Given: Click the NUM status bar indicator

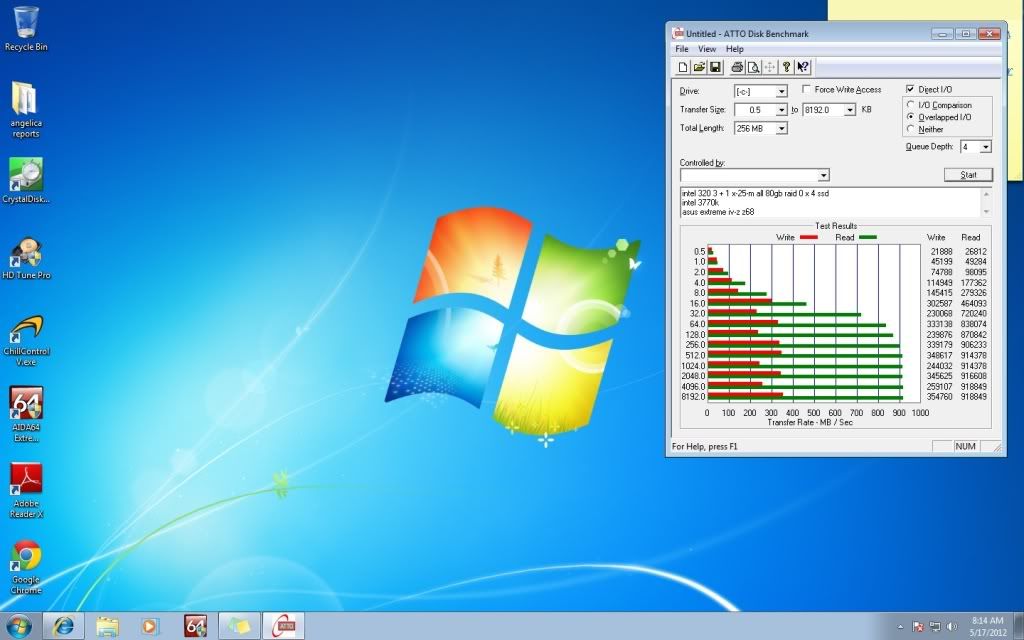Looking at the screenshot, I should (x=965, y=446).
